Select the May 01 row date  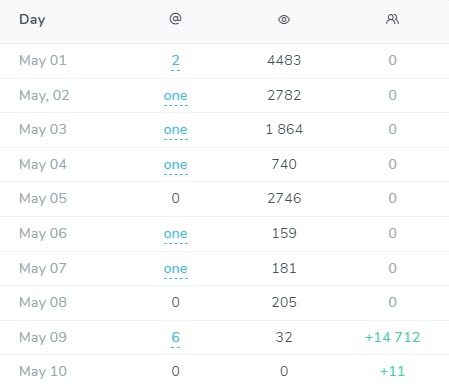pyautogui.click(x=43, y=61)
